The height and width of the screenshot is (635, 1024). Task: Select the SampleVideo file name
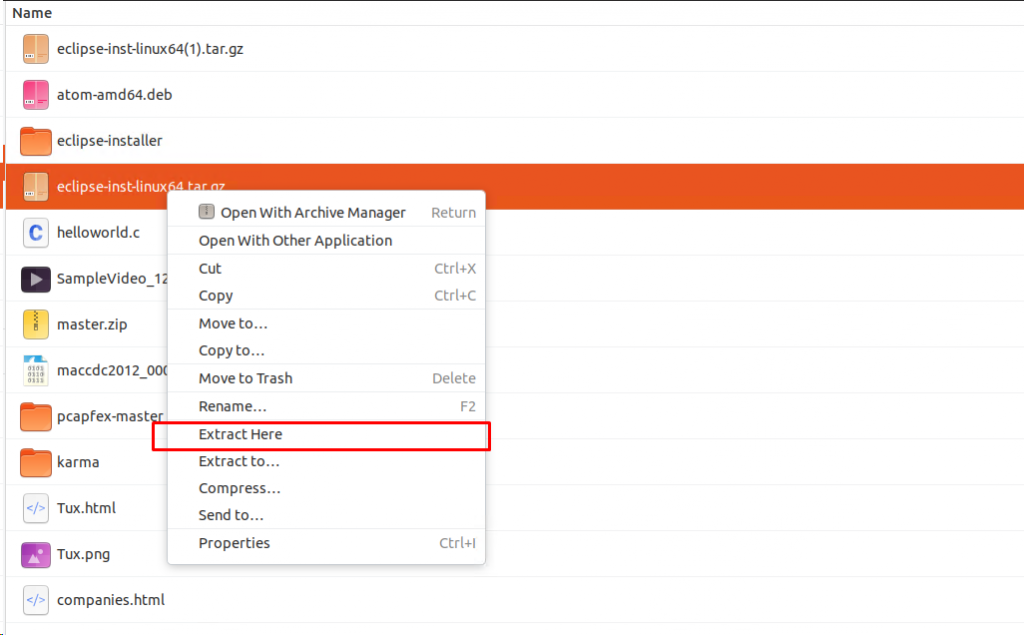point(112,279)
